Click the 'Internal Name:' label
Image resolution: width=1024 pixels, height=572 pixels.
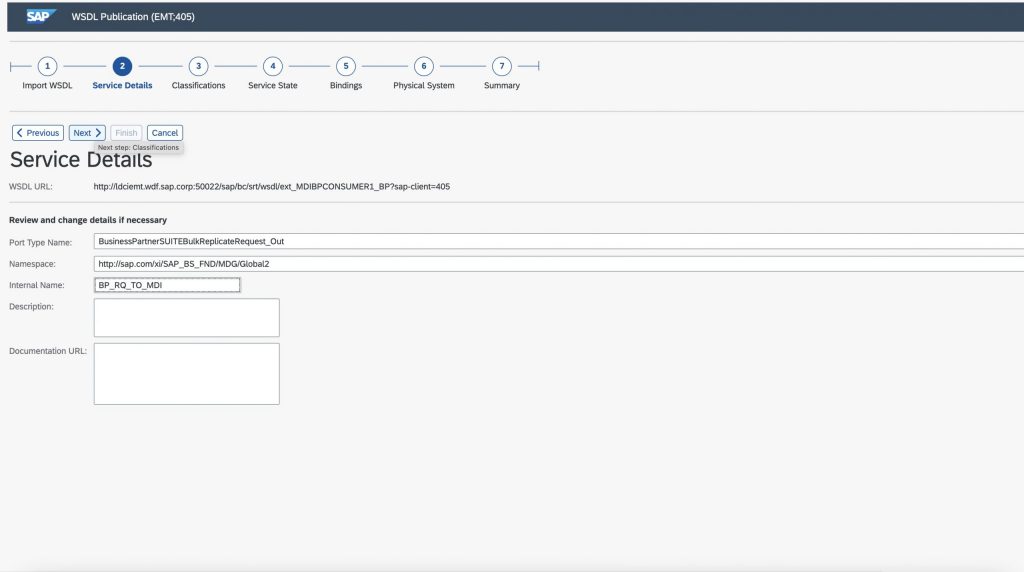point(37,285)
